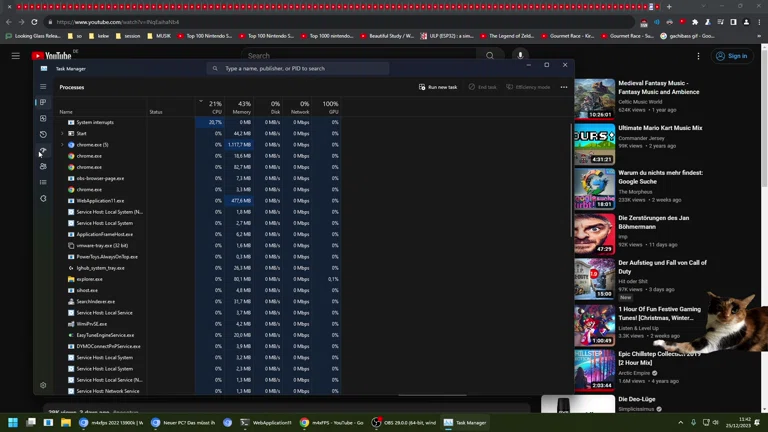
Task: Open Startup apps page in sidebar
Action: coord(43,150)
